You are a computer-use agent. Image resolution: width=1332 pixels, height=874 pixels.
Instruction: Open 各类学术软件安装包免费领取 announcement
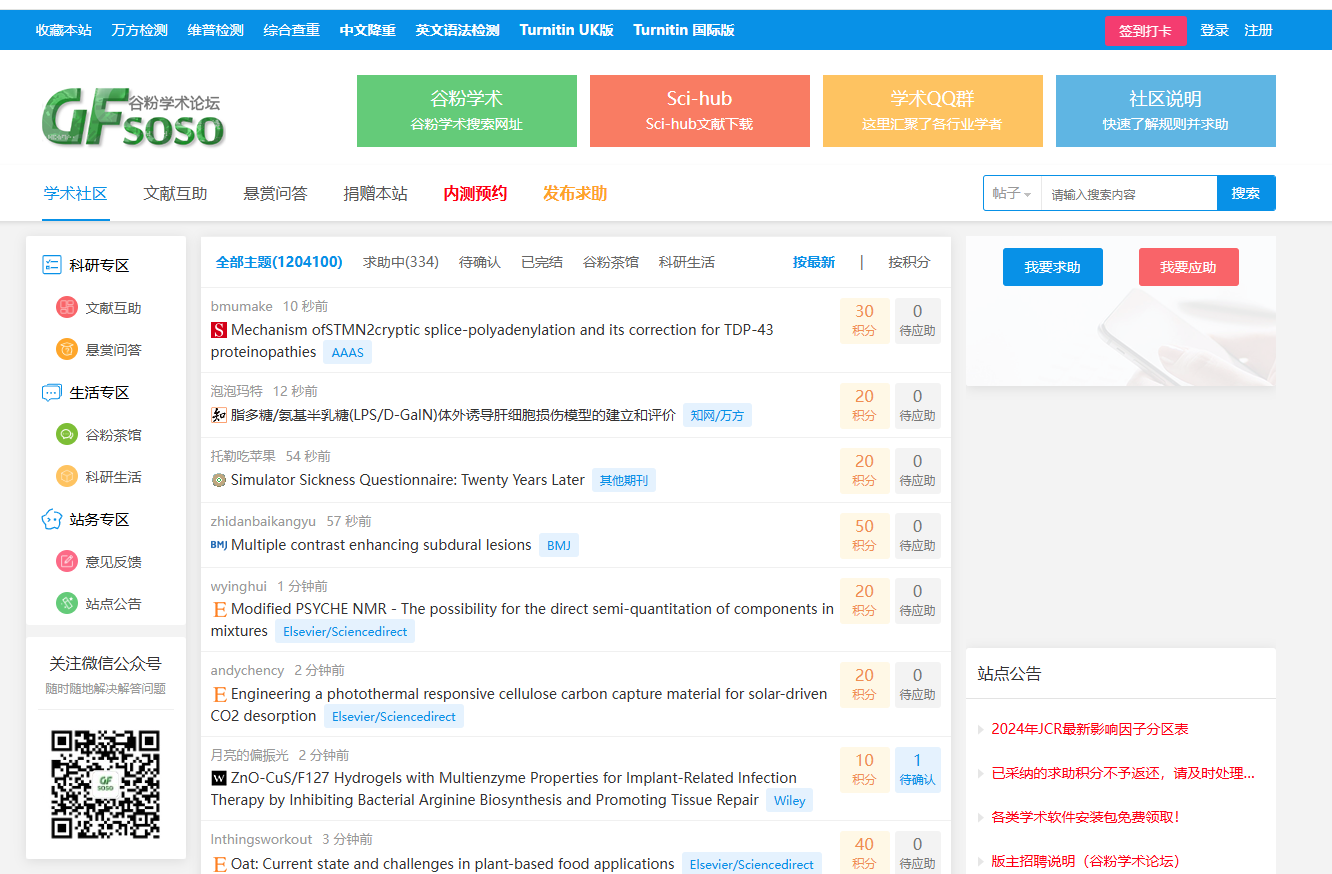(1086, 817)
